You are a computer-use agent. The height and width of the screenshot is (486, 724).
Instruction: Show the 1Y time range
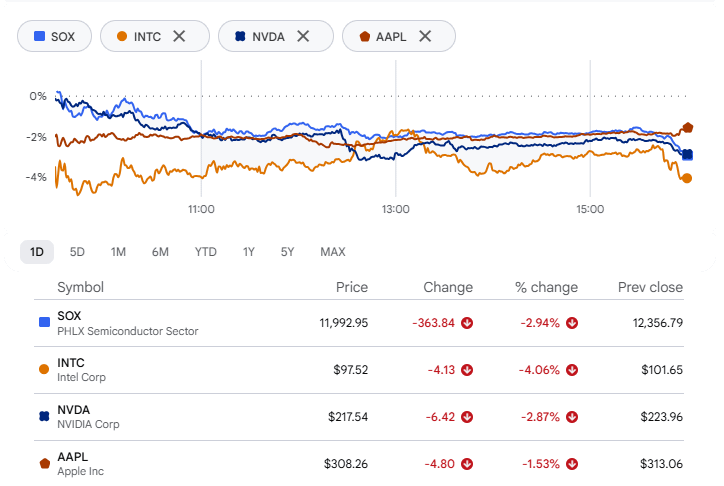point(249,252)
